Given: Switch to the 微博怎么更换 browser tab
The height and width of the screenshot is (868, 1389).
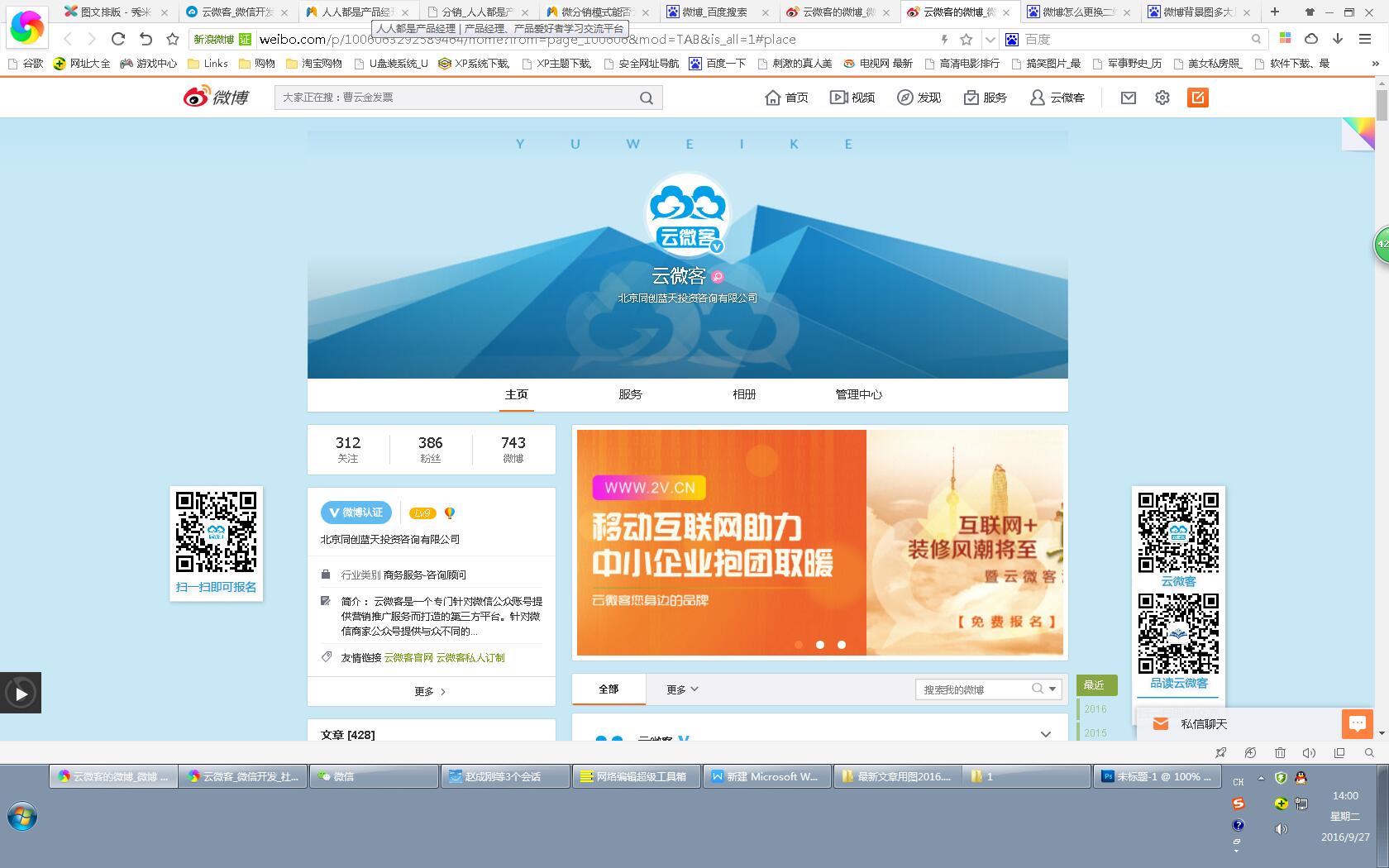Looking at the screenshot, I should click(x=1079, y=12).
